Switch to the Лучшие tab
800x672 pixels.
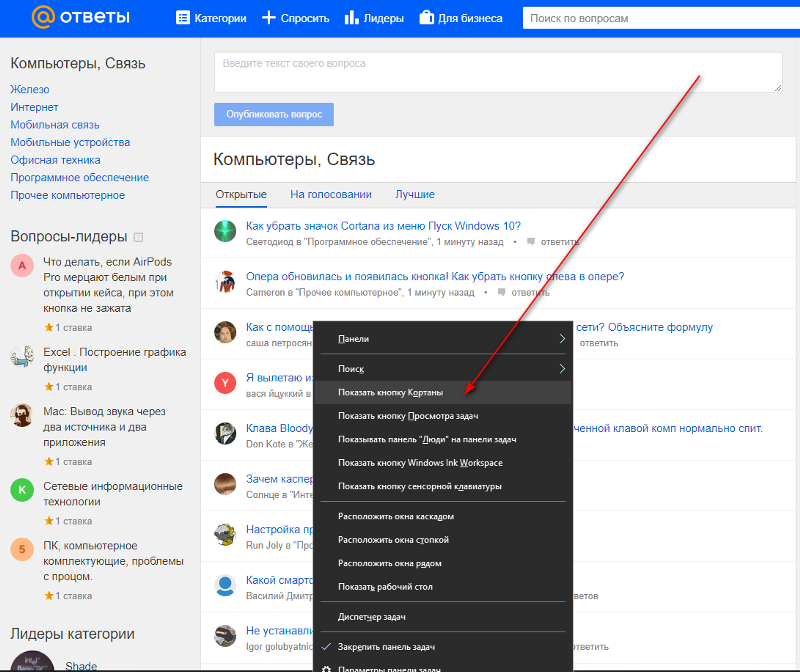(x=415, y=194)
